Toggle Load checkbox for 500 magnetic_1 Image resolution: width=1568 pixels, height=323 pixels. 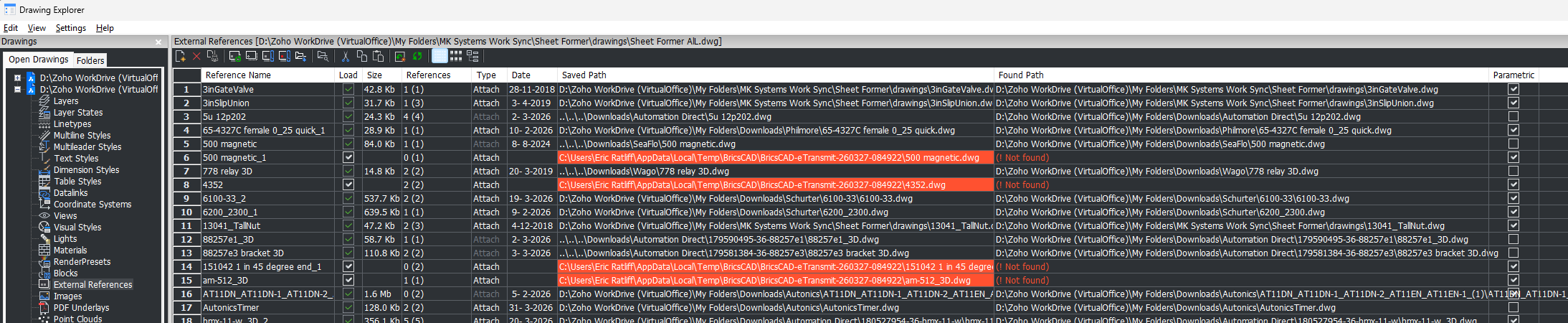pos(348,158)
